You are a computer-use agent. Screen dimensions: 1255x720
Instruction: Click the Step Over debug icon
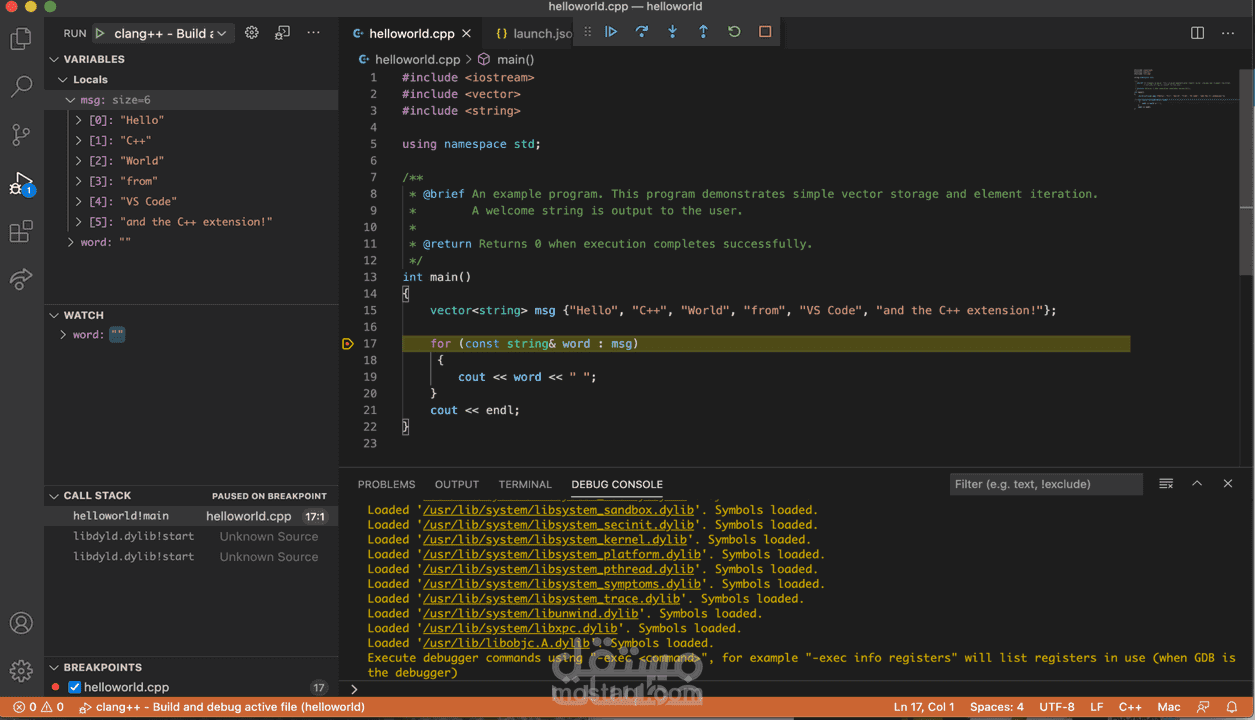[x=642, y=32]
